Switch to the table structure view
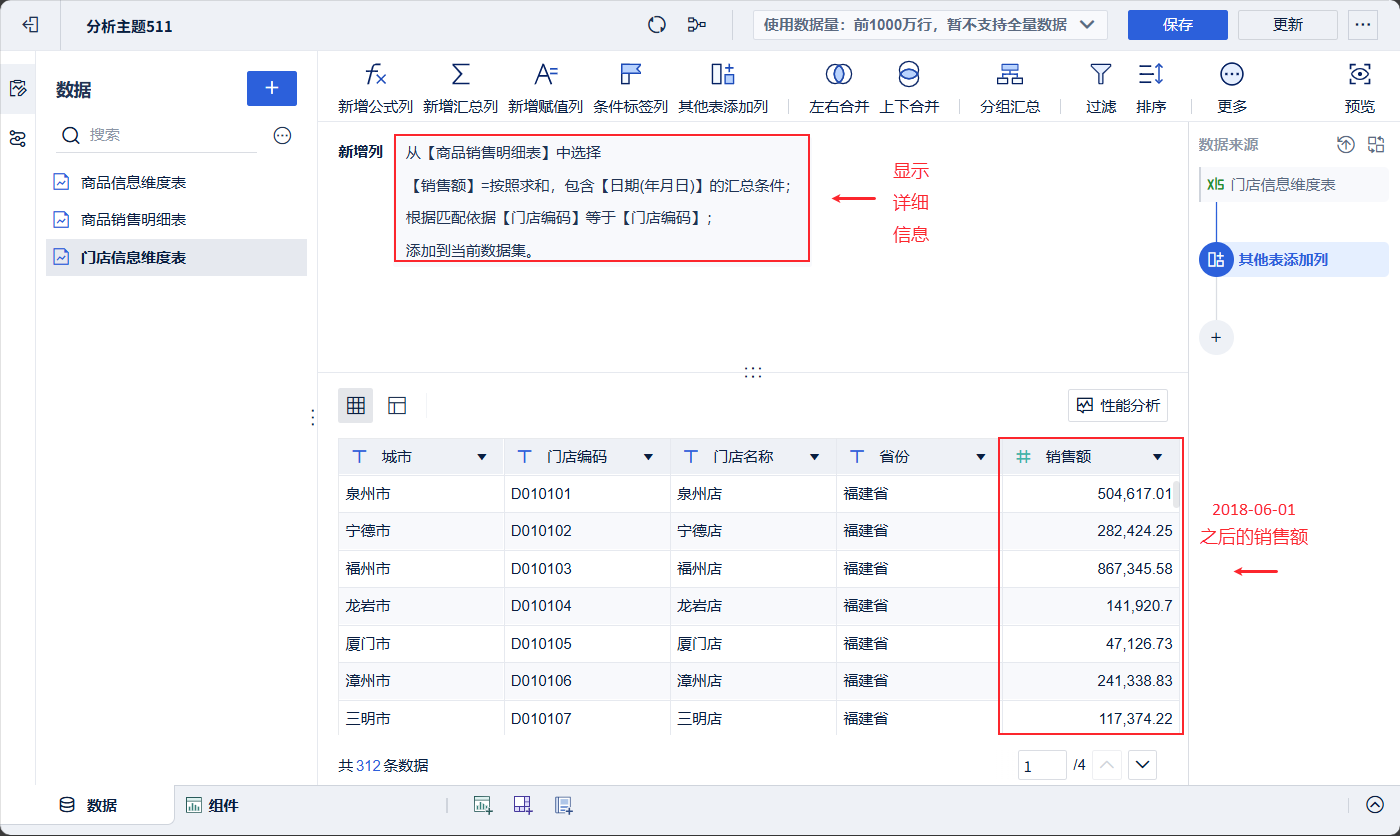This screenshot has height=836, width=1400. tap(397, 405)
